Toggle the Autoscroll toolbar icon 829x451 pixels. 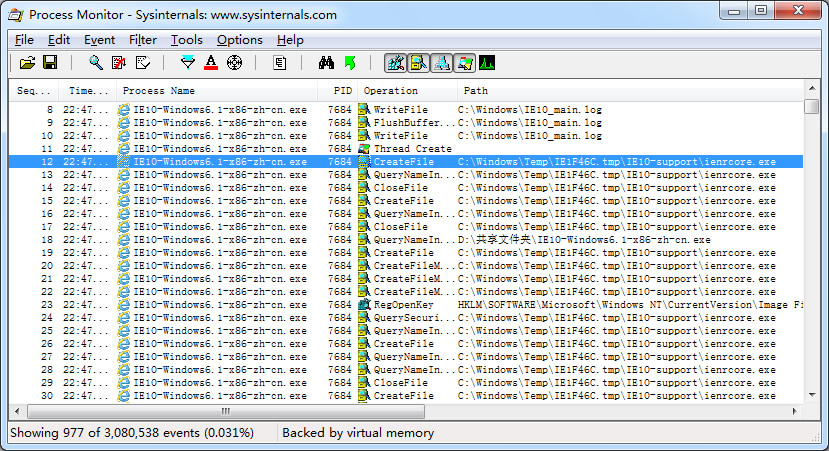point(119,63)
